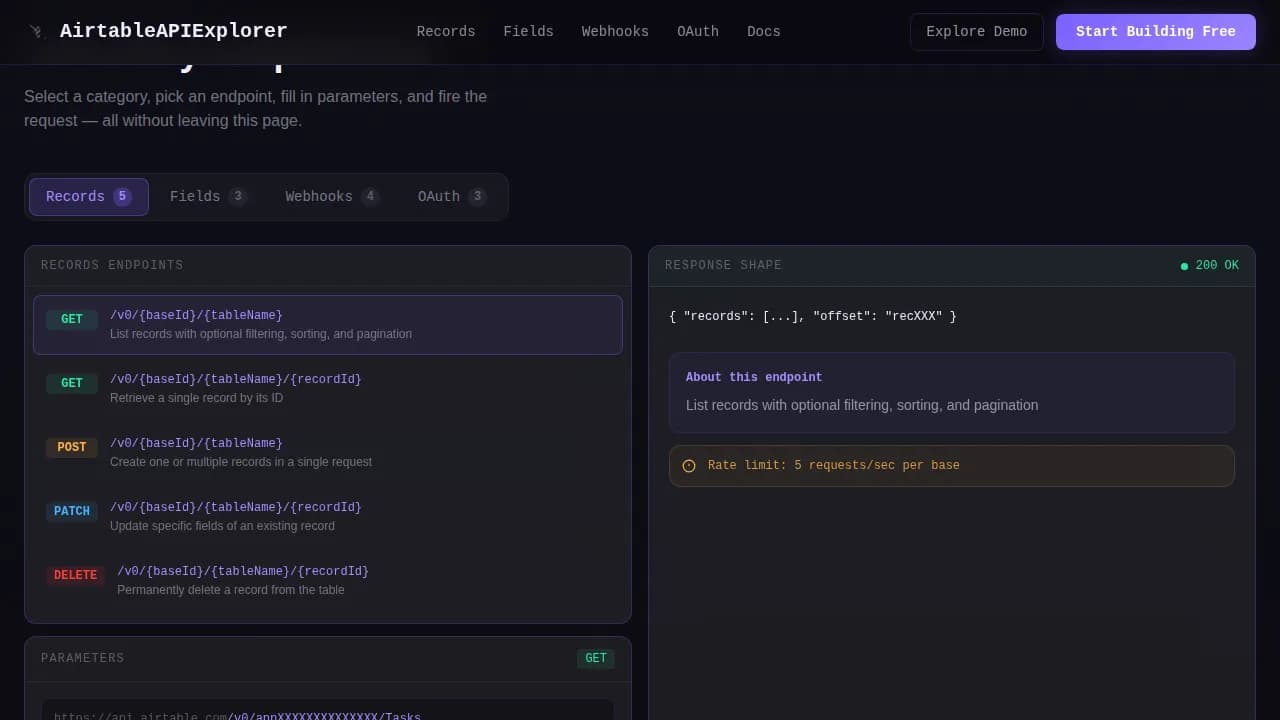Image resolution: width=1280 pixels, height=720 pixels.
Task: Select the permanently delete record endpoint
Action: click(327, 580)
